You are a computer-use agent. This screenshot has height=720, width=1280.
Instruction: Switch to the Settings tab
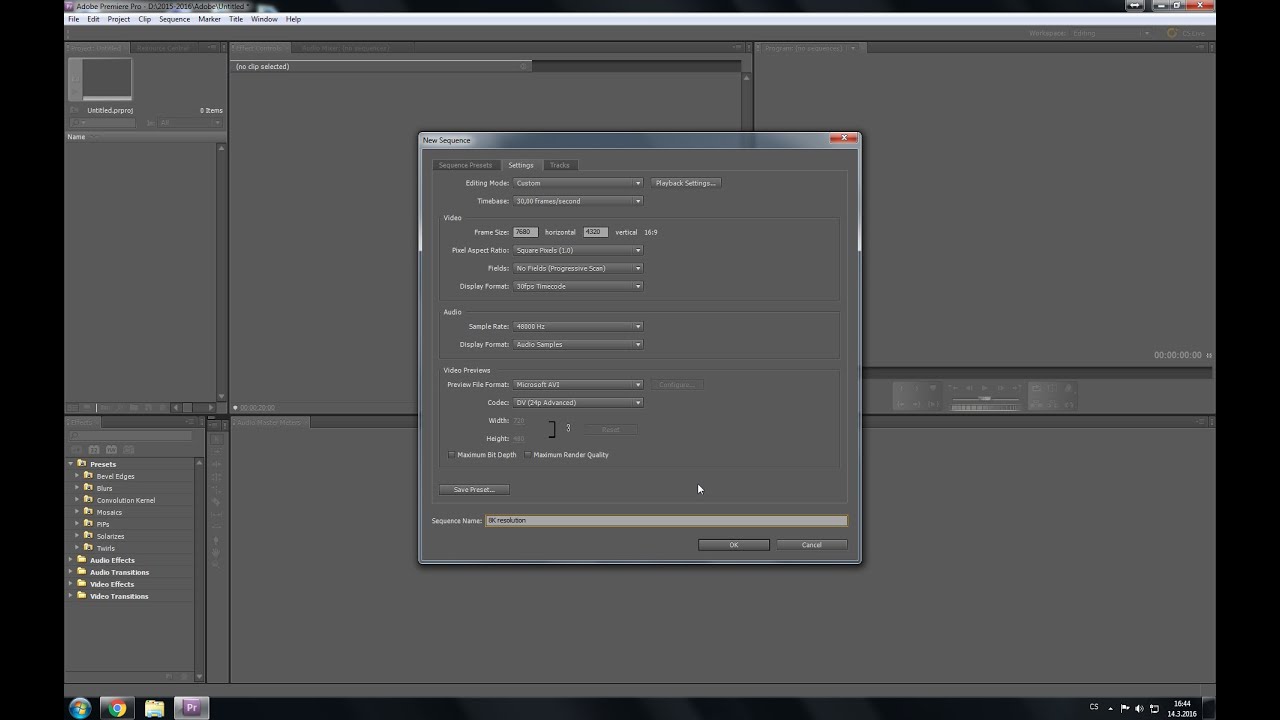click(521, 165)
